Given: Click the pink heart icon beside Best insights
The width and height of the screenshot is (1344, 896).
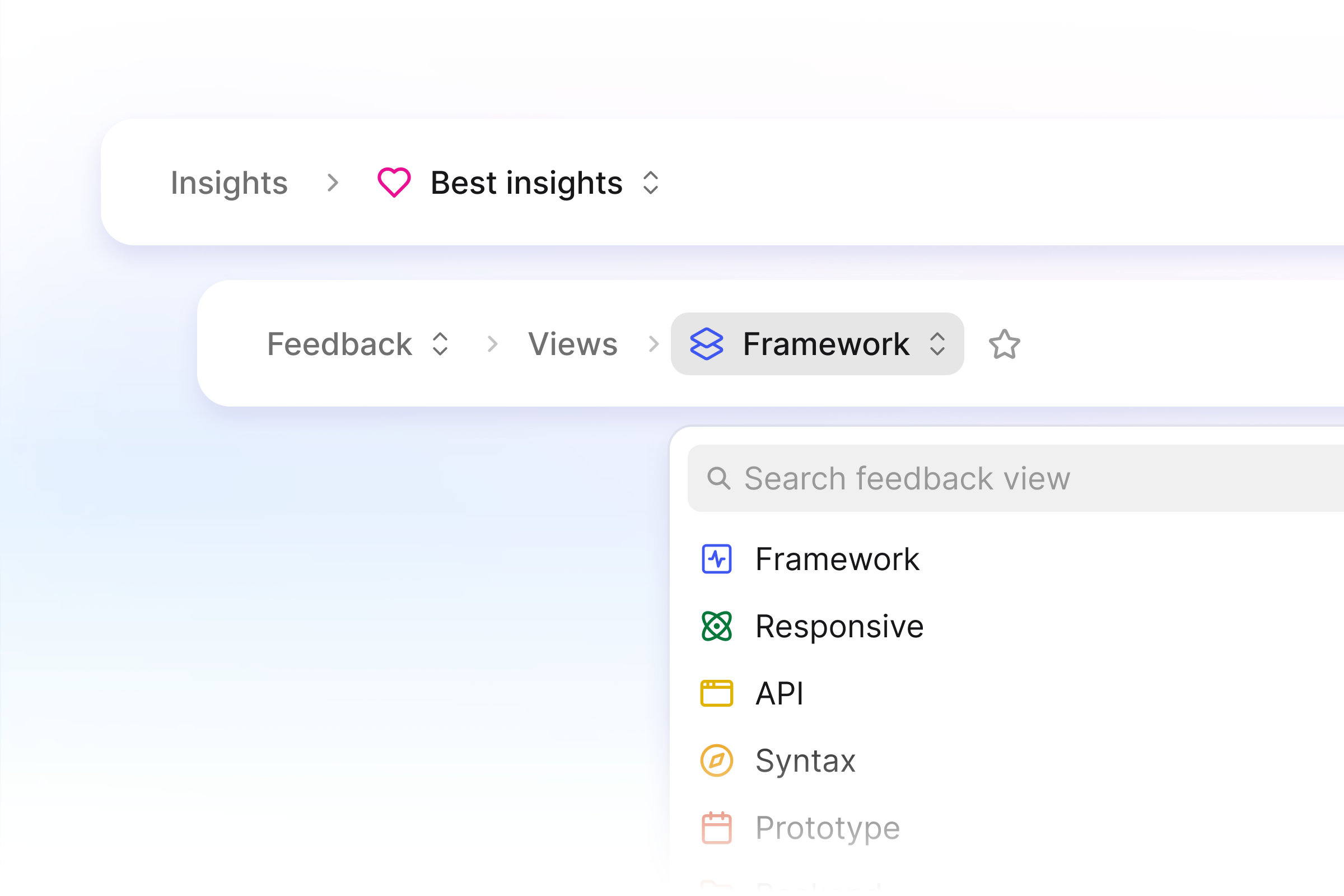Looking at the screenshot, I should 394,183.
